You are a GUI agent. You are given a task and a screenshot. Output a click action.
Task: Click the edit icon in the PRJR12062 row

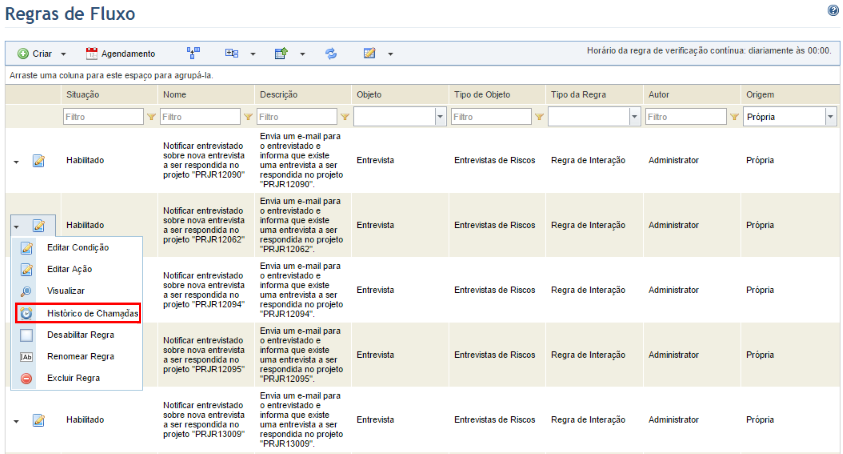tap(39, 225)
